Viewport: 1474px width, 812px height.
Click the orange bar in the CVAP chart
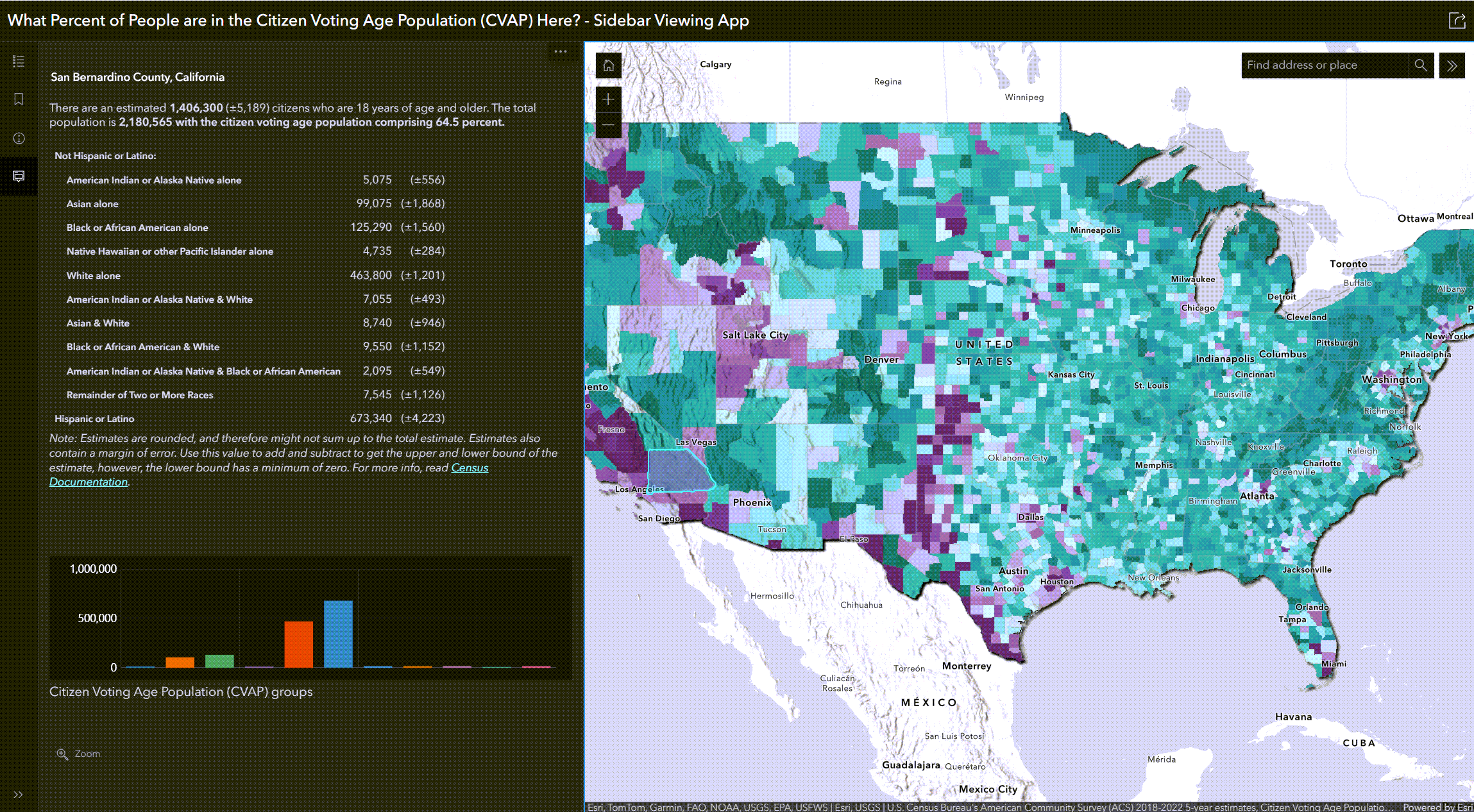(x=298, y=645)
